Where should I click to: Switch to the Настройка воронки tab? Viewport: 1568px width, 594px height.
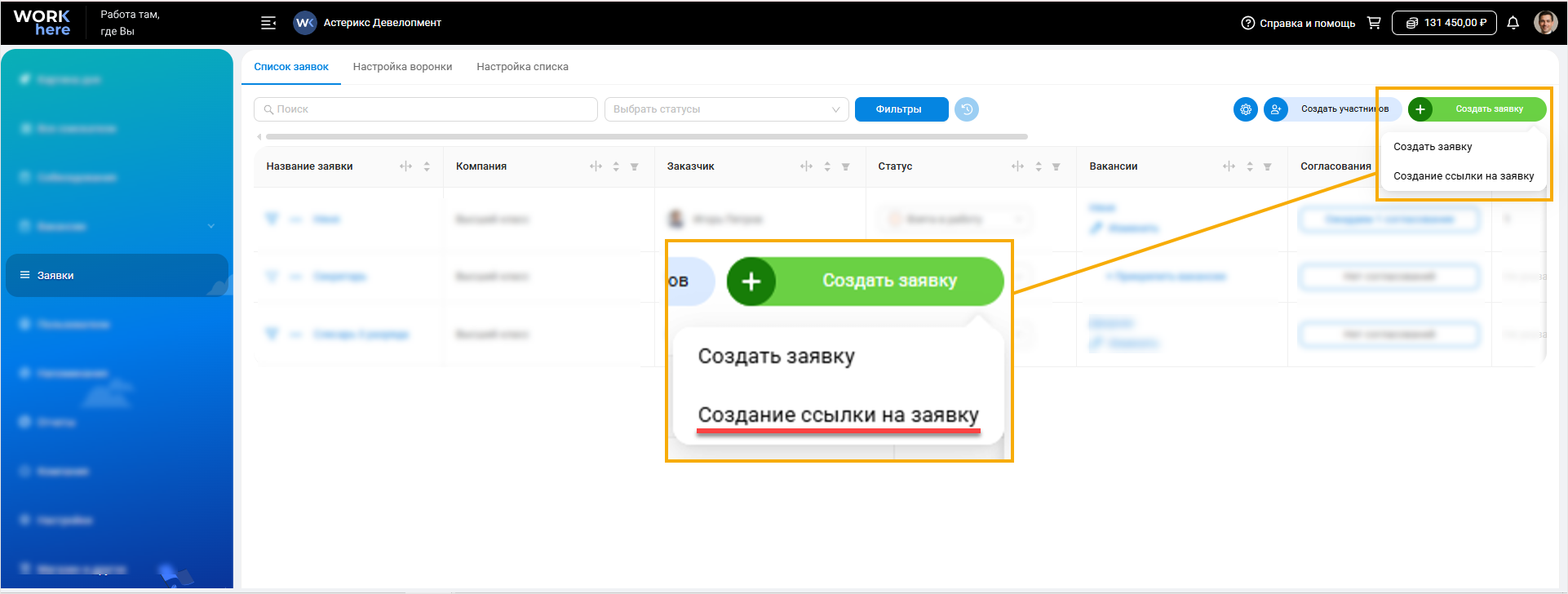tap(402, 67)
